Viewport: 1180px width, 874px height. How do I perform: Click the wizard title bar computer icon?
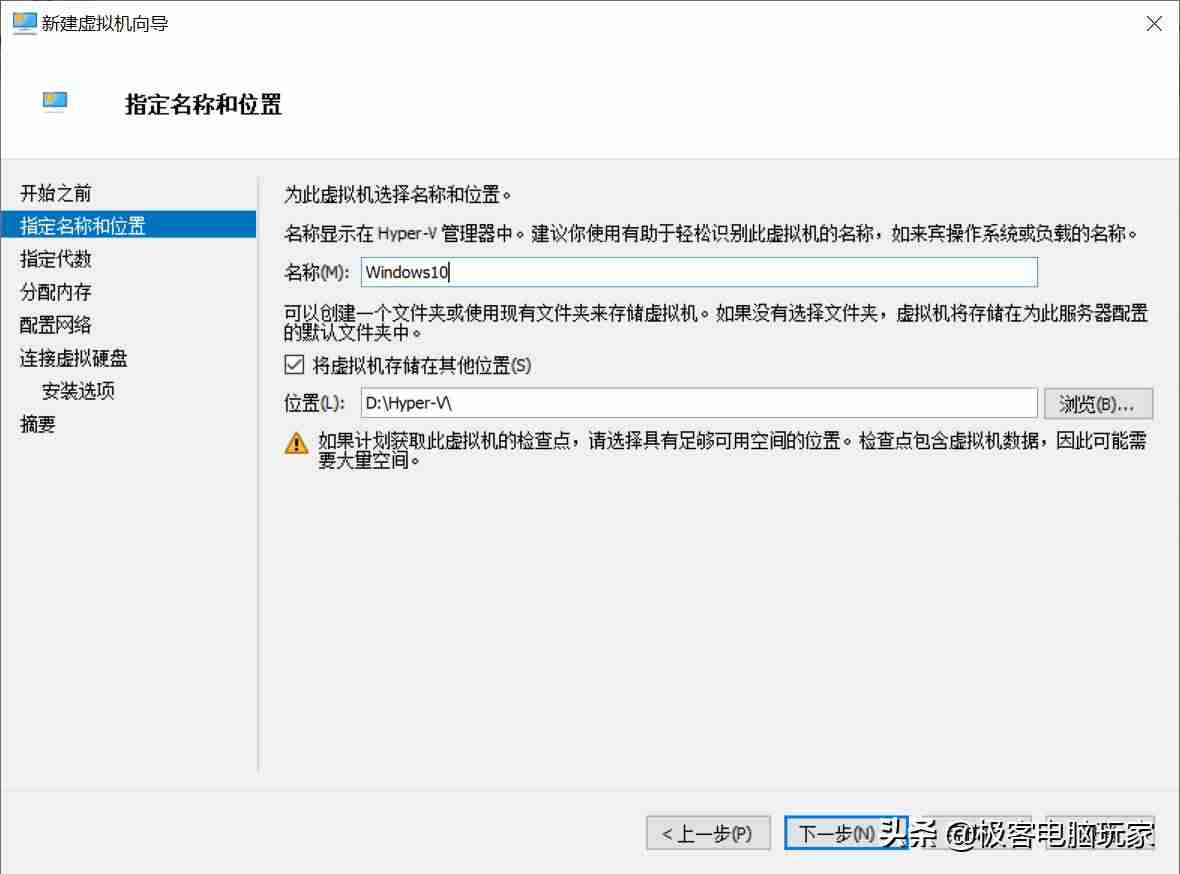[24, 23]
